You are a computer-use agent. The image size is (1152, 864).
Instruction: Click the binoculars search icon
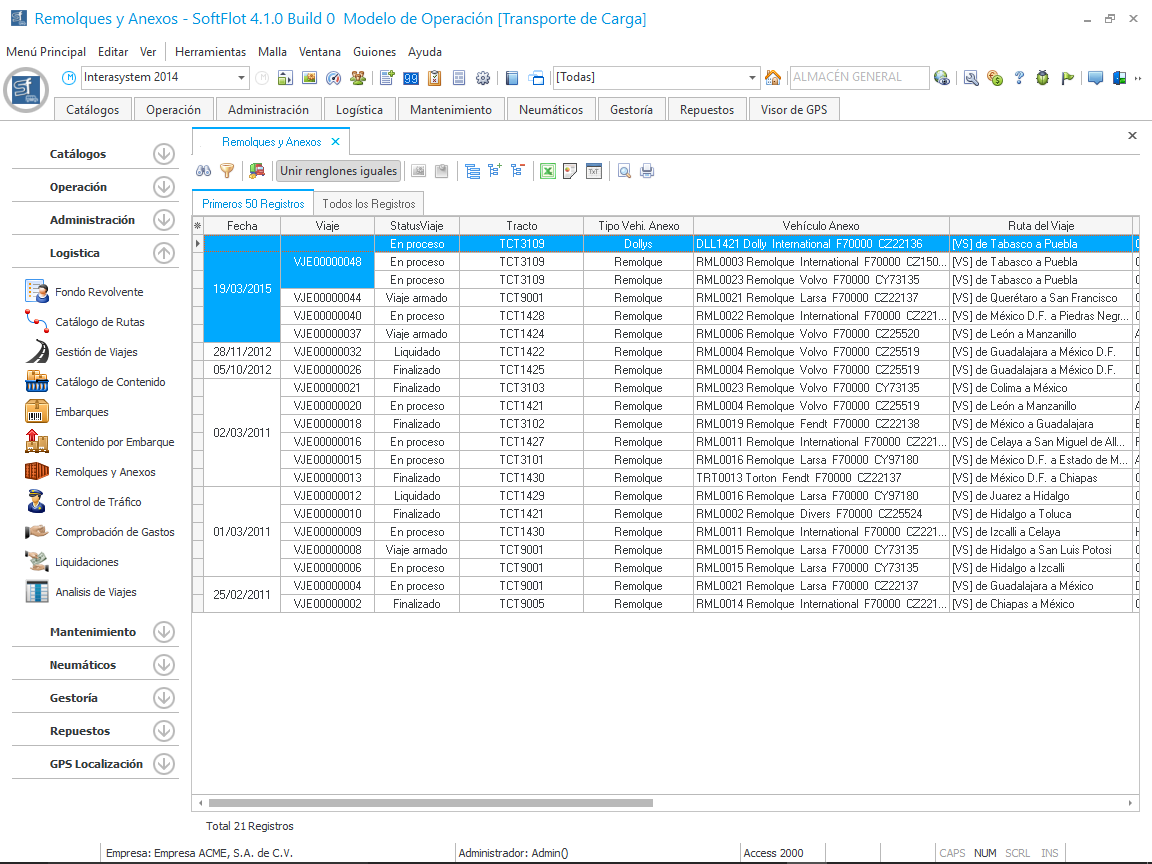click(x=203, y=171)
